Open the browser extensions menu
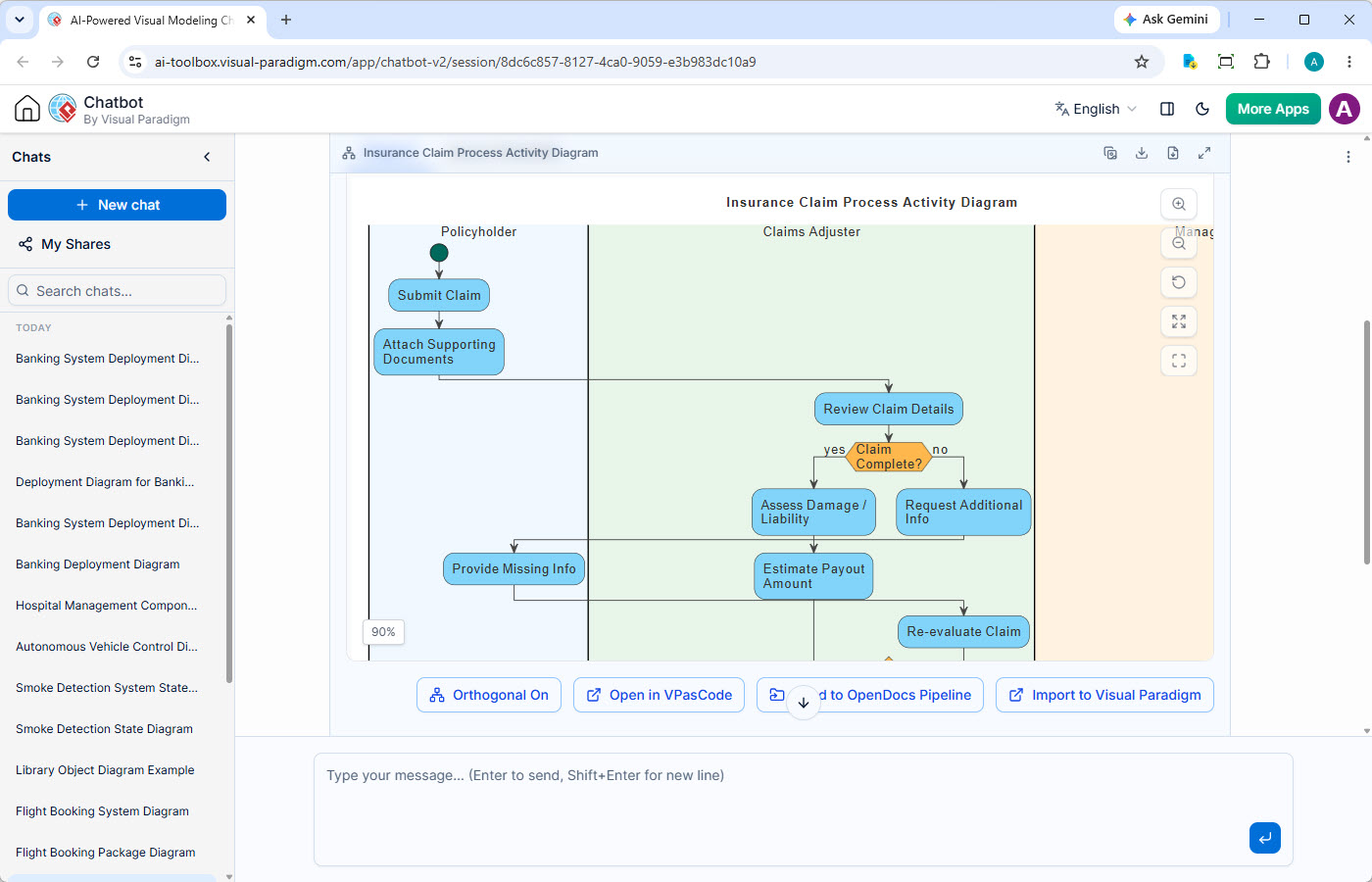This screenshot has width=1372, height=882. click(x=1262, y=62)
